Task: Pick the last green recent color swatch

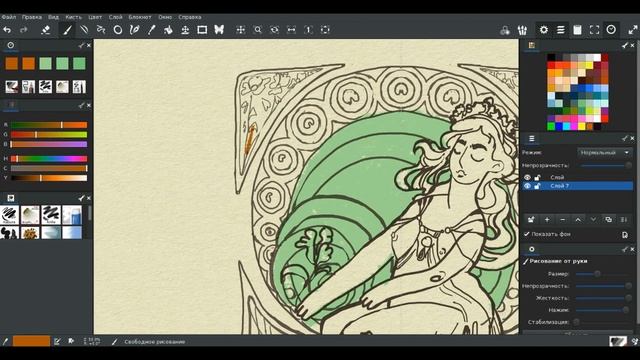Action: click(79, 63)
